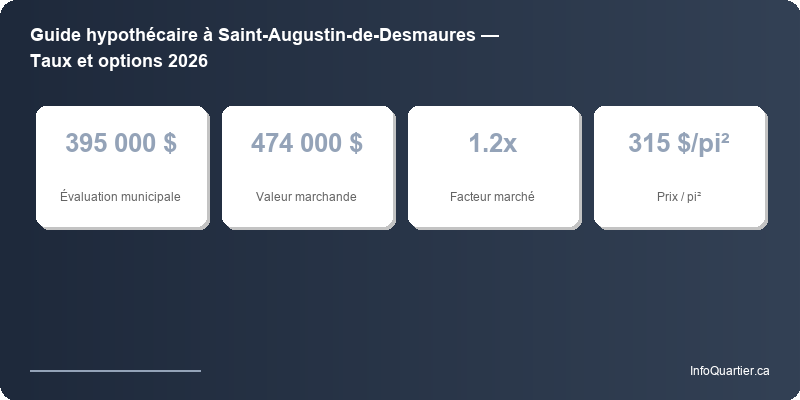This screenshot has height=400, width=800.
Task: Click the "Prix / pi²" label
Action: (x=679, y=197)
